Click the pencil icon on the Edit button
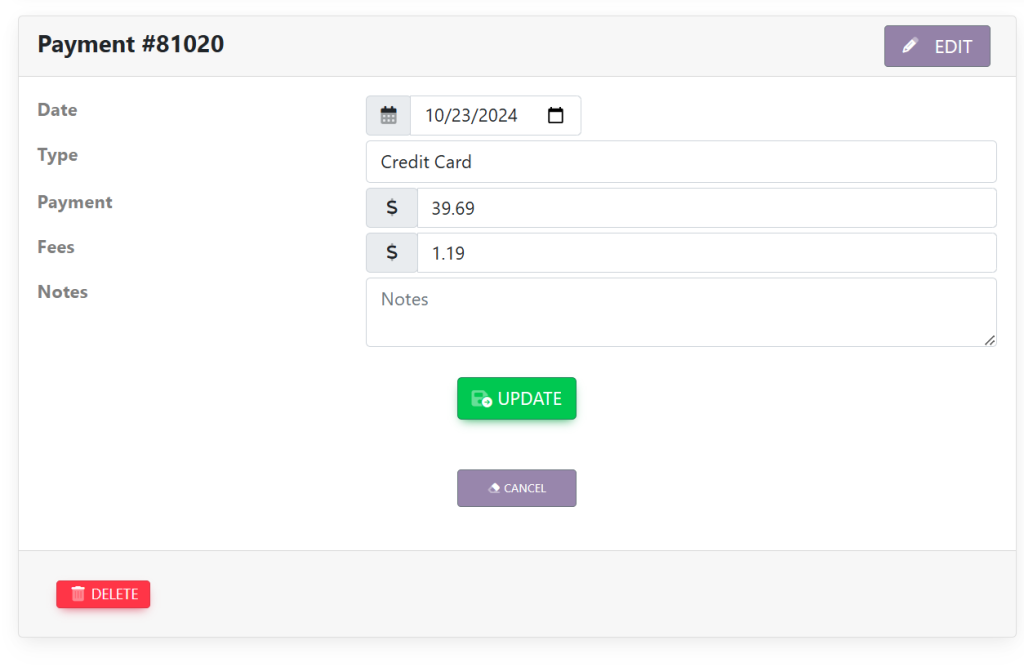This screenshot has width=1024, height=667. coord(910,46)
